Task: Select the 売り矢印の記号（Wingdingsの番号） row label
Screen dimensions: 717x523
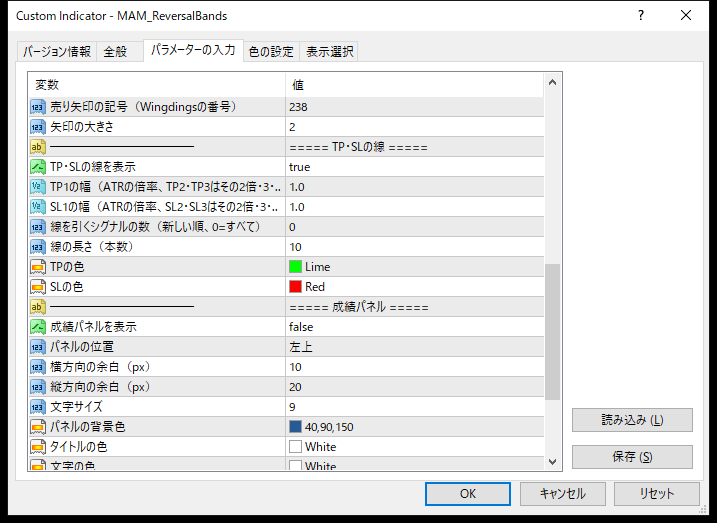Action: coord(144,107)
